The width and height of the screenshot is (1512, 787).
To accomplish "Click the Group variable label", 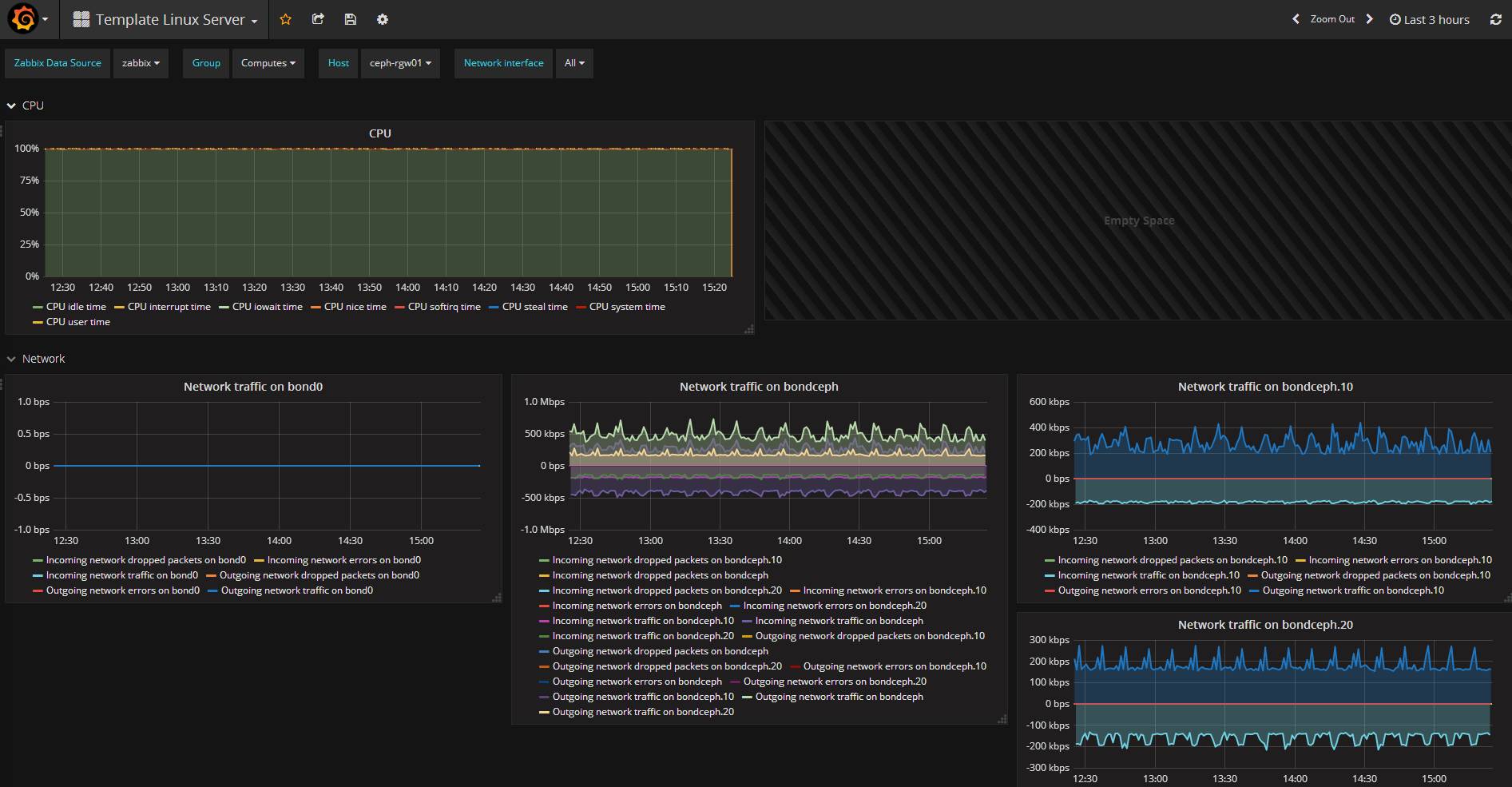I will 206,63.
